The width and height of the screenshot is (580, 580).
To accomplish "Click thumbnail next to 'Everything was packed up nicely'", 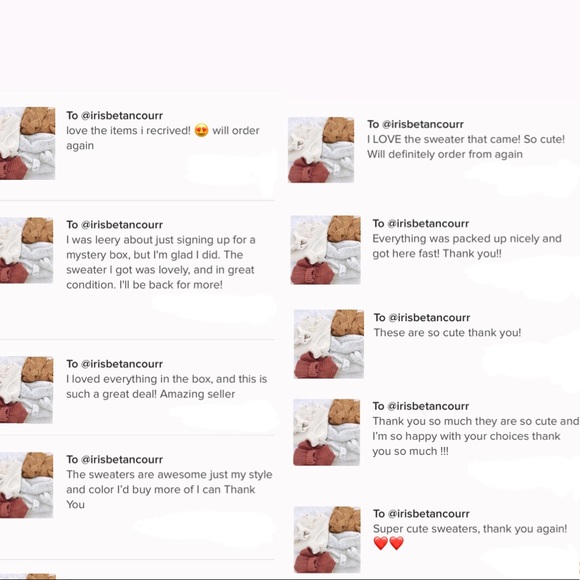I will tap(326, 250).
